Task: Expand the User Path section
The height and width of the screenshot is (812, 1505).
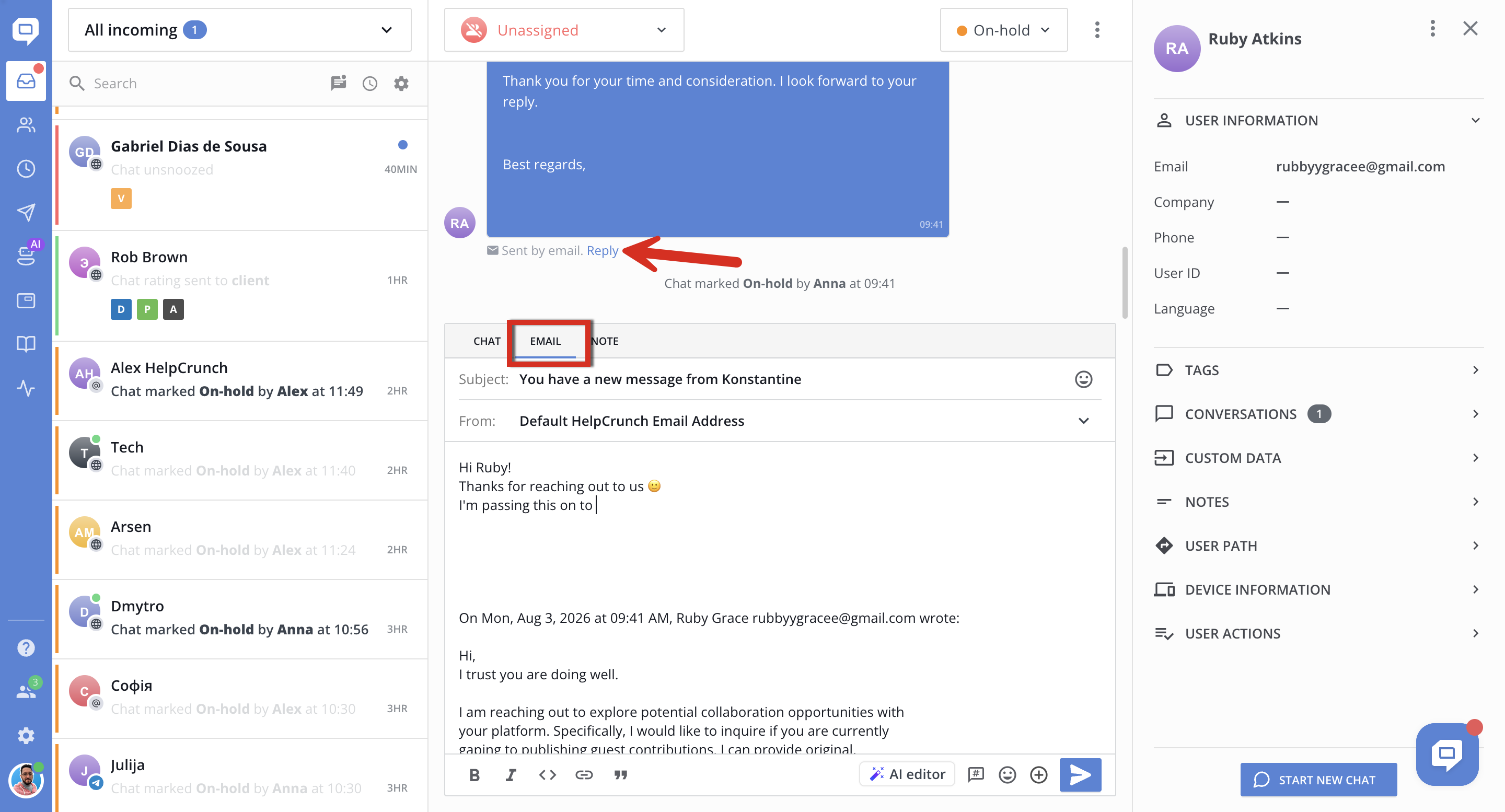Action: click(x=1318, y=545)
